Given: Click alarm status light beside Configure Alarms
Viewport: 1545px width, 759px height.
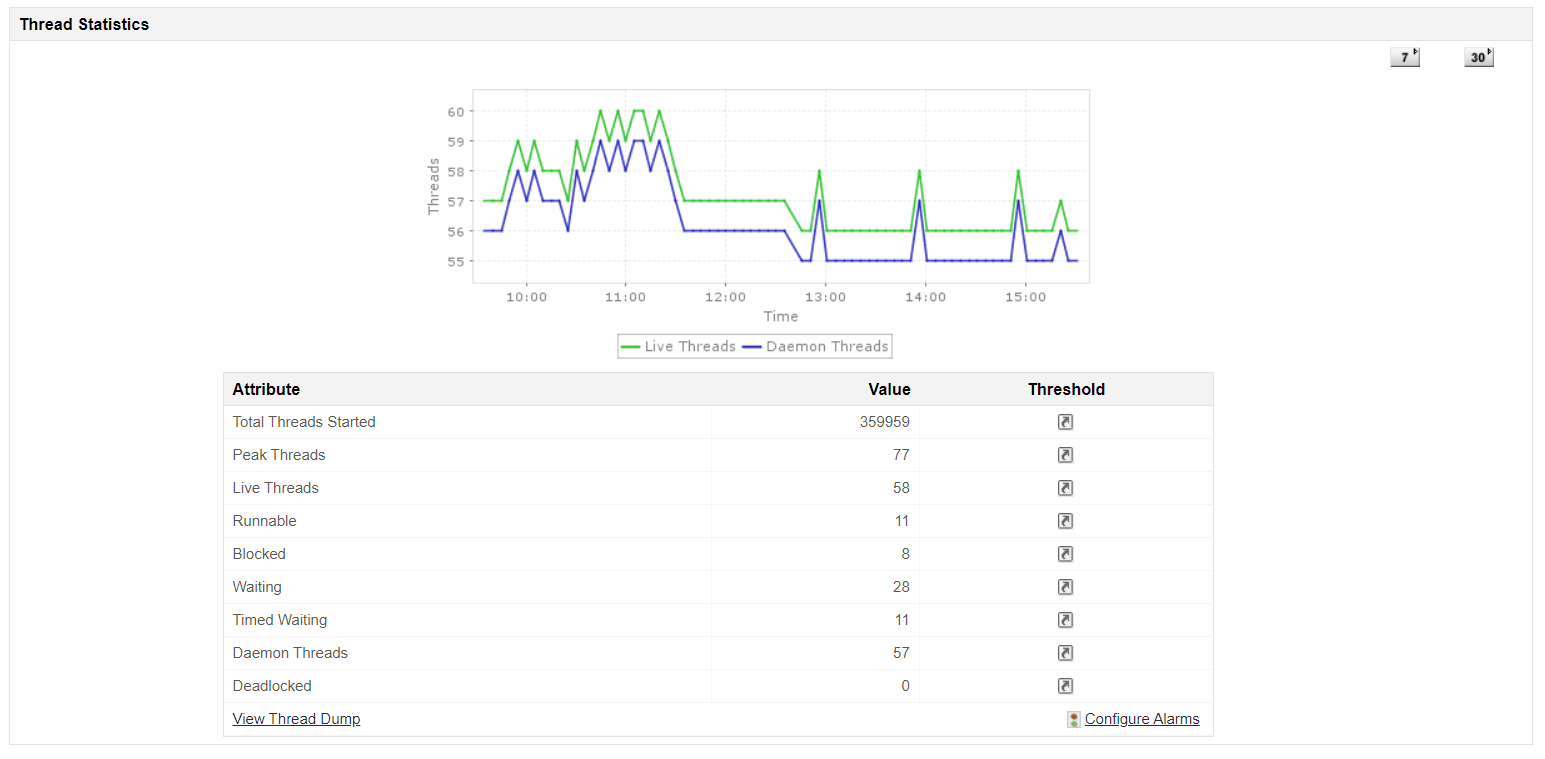Looking at the screenshot, I should (x=1072, y=718).
